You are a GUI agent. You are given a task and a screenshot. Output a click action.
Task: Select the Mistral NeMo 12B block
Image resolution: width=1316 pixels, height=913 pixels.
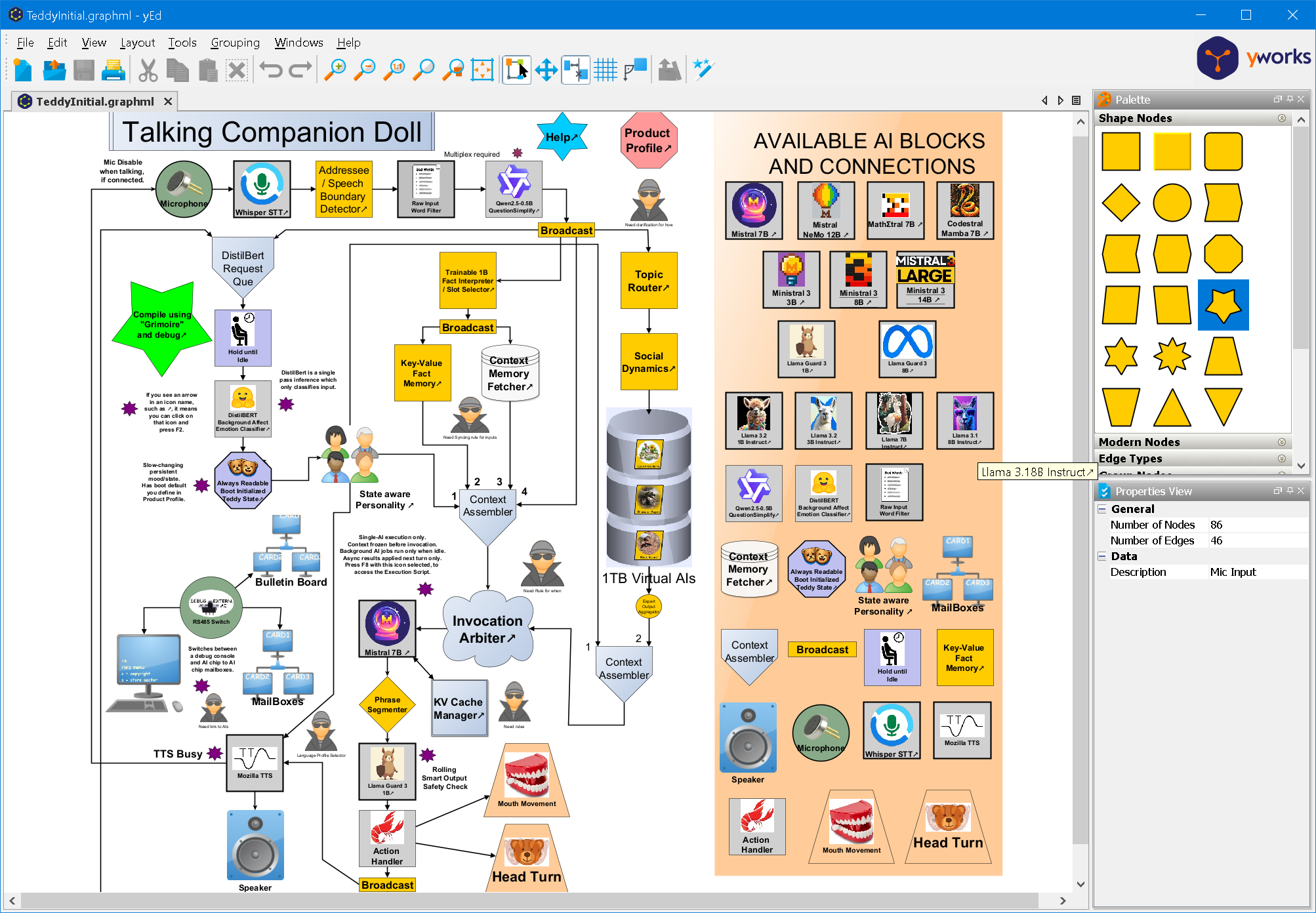point(826,211)
